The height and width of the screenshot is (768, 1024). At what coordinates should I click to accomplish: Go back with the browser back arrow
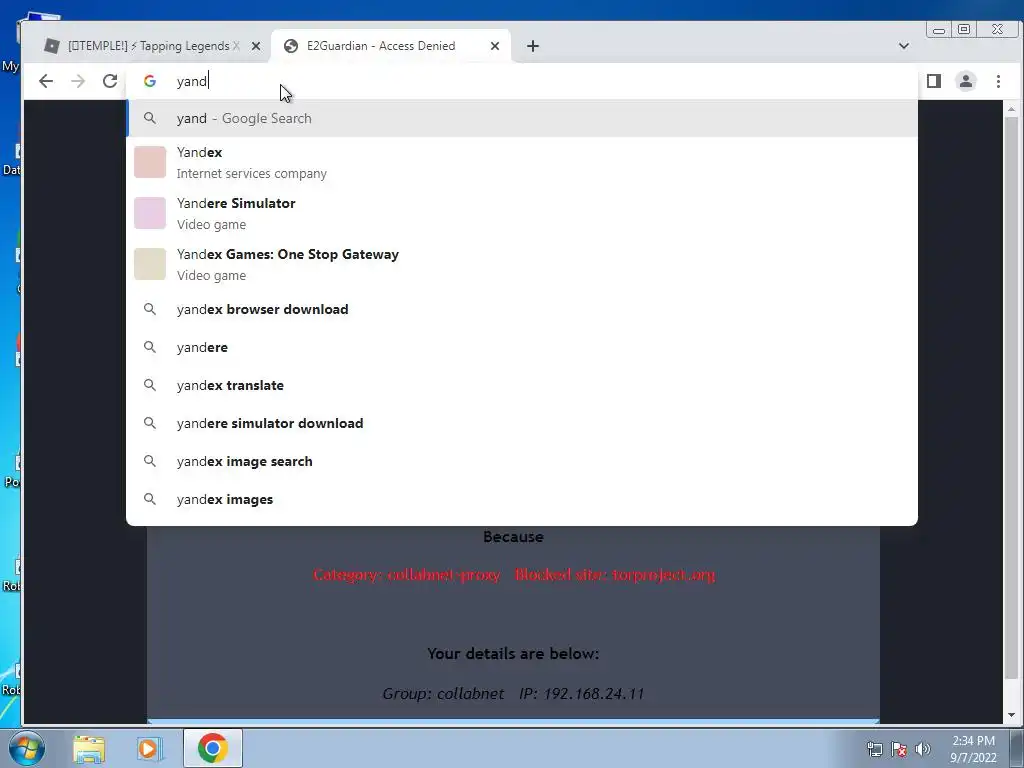tap(46, 81)
